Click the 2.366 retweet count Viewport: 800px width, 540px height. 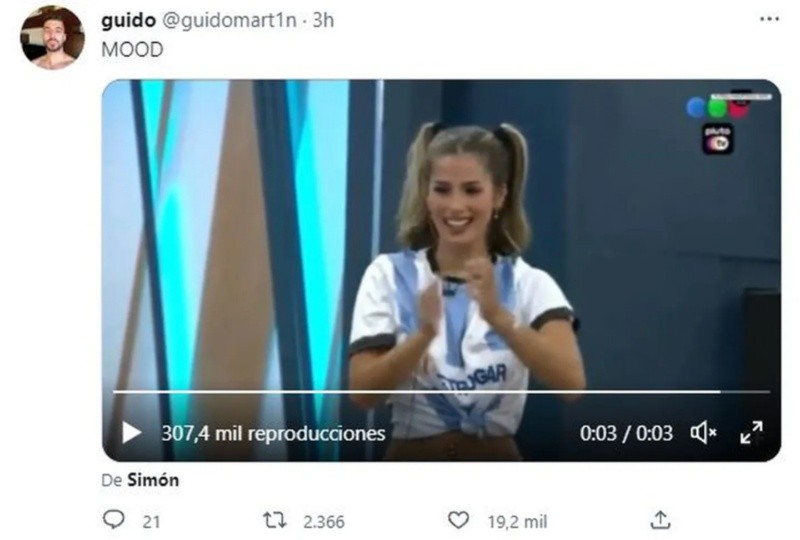point(323,522)
